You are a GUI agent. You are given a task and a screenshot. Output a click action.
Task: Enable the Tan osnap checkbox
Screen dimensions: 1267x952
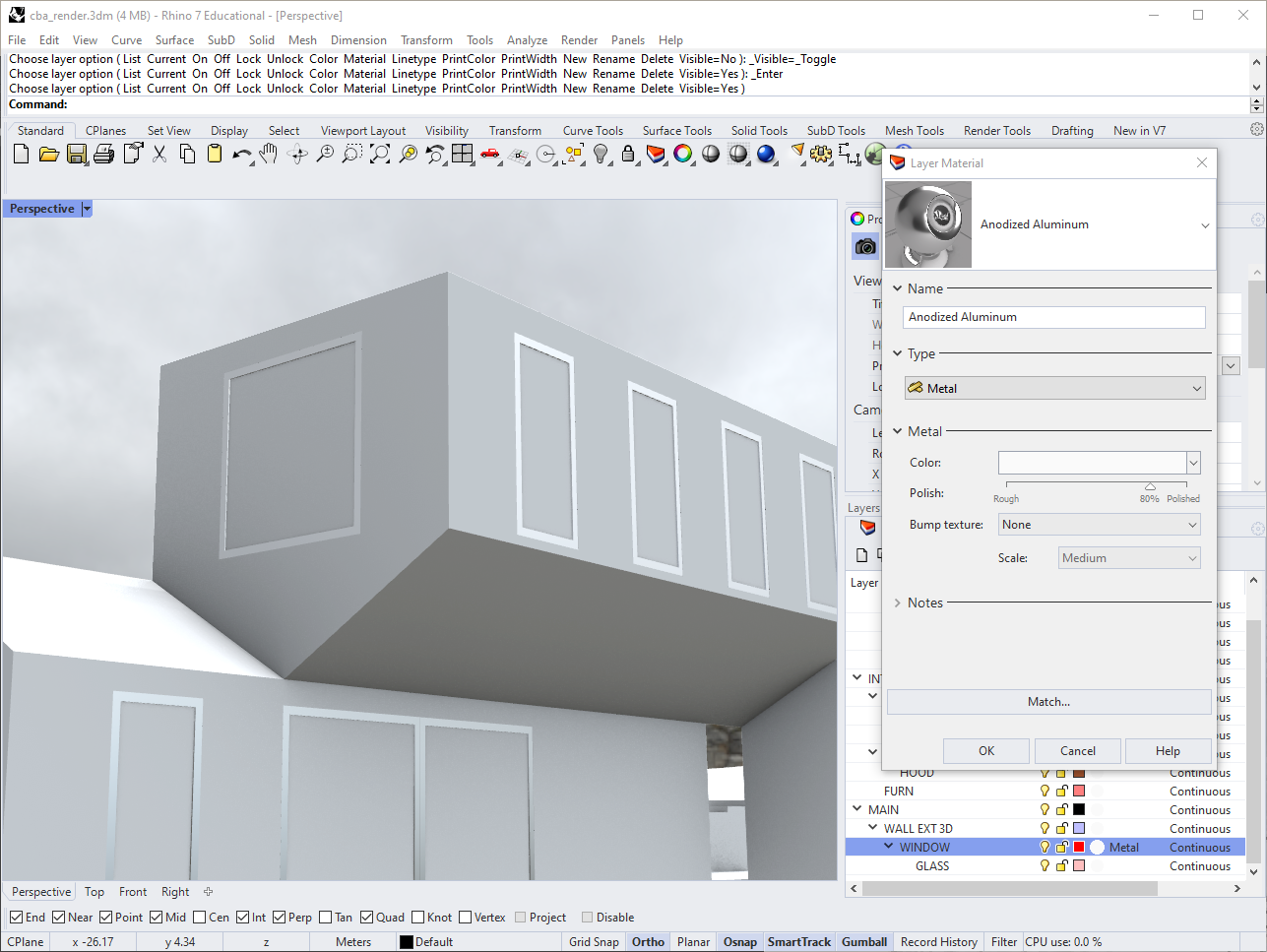(326, 918)
